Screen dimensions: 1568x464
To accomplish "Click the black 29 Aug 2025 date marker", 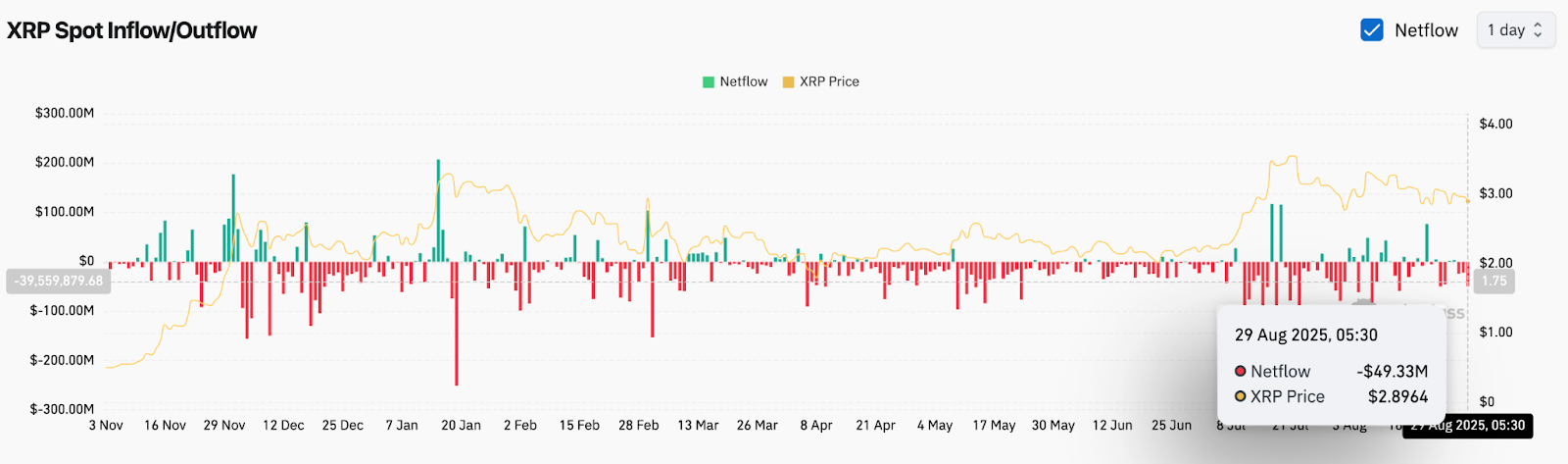I will [1469, 426].
